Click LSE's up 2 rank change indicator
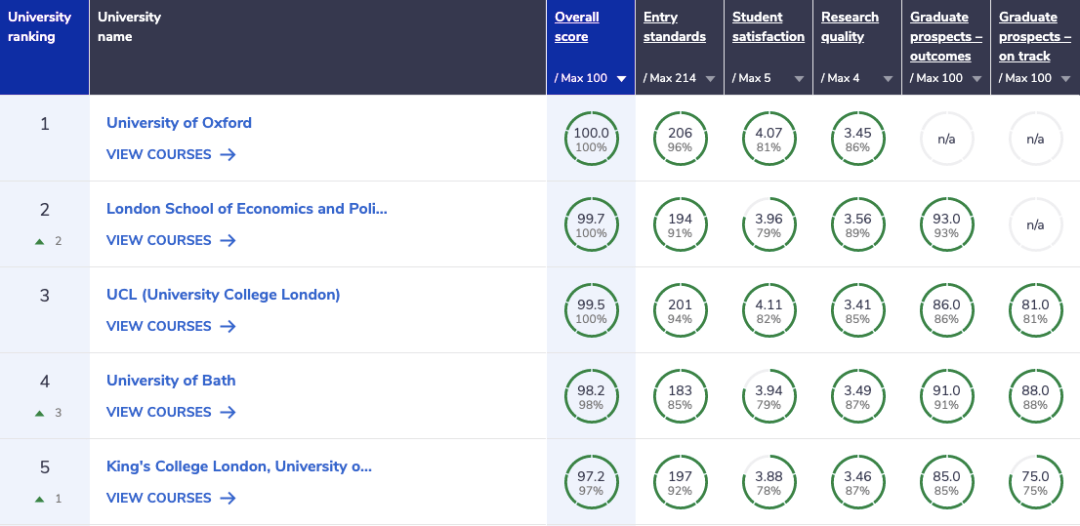 (x=48, y=242)
